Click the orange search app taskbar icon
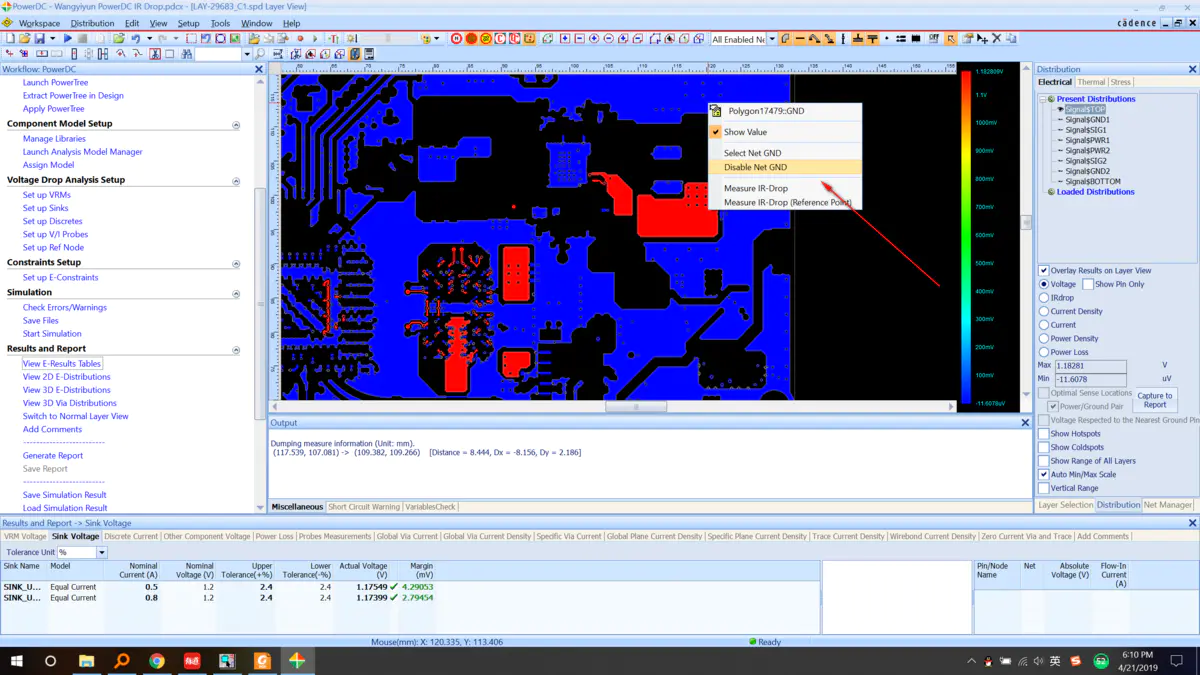The image size is (1200, 675). (122, 661)
